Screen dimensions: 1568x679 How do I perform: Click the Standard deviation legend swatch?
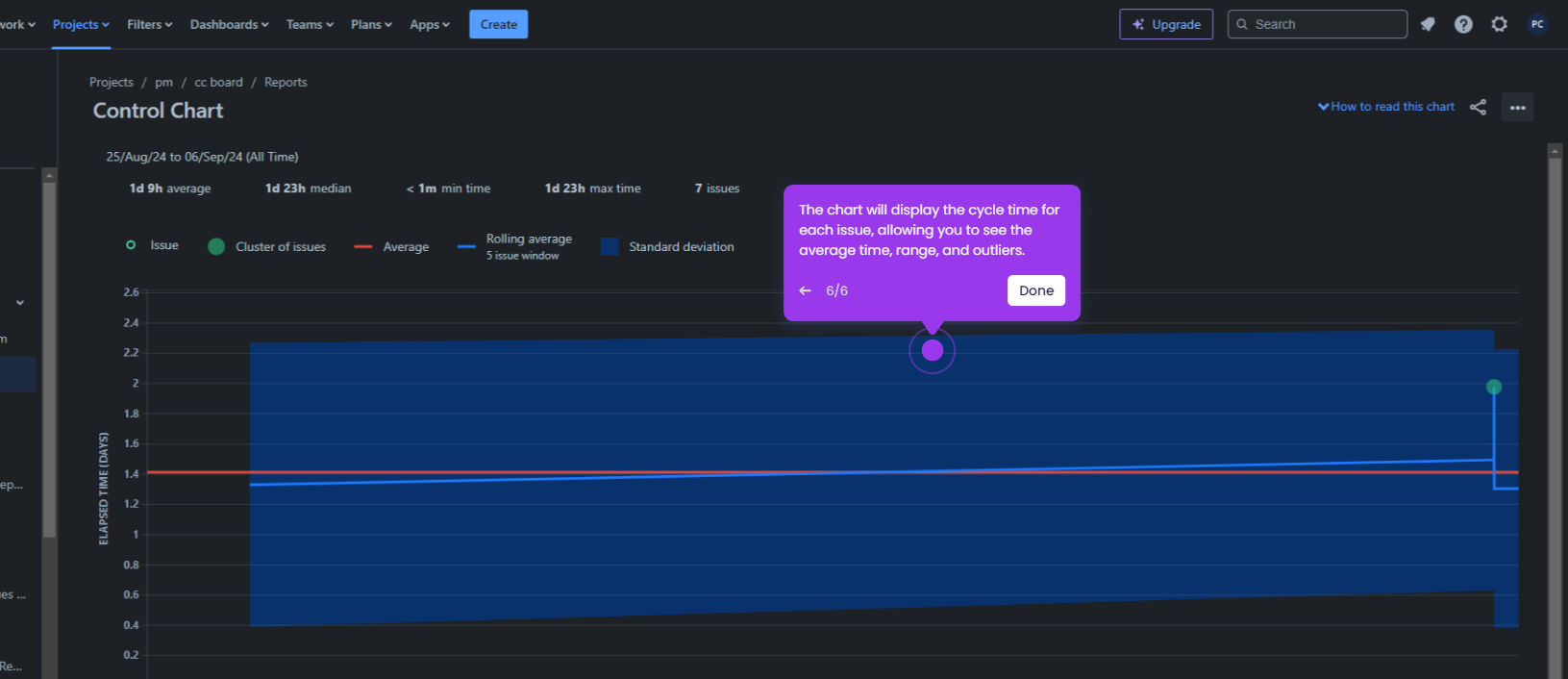[610, 247]
